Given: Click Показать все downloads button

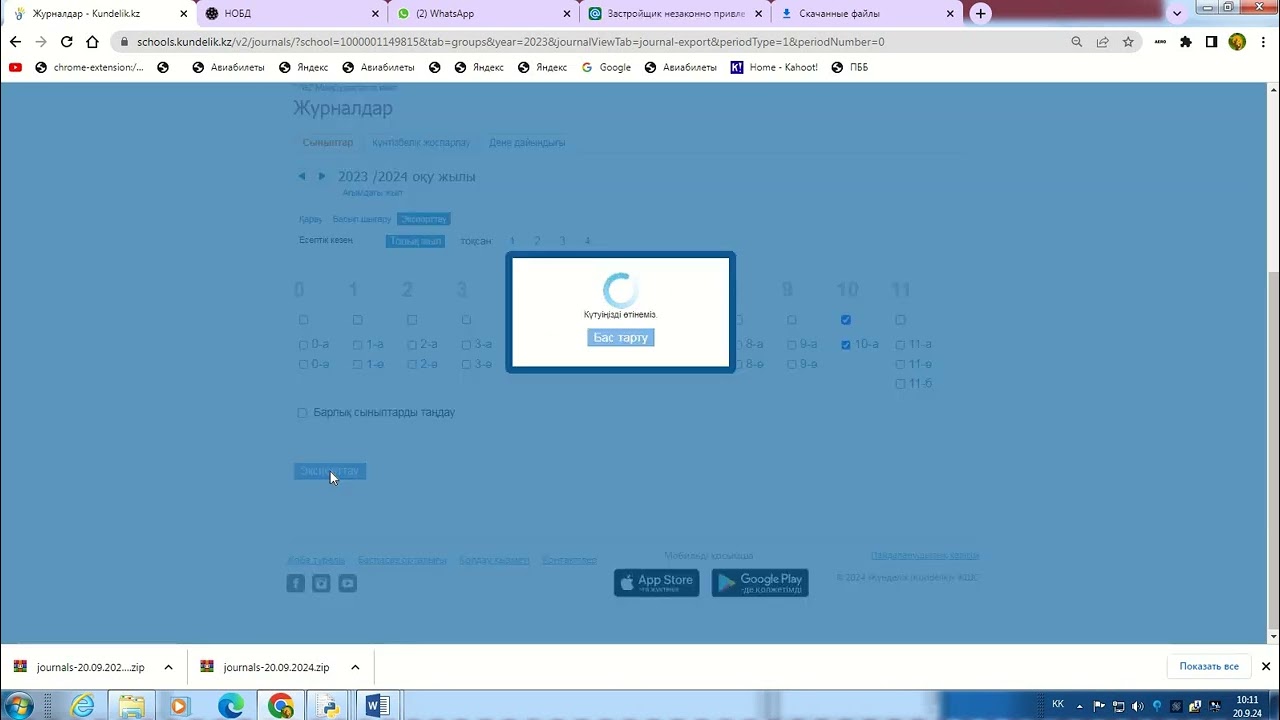Looking at the screenshot, I should point(1208,666).
